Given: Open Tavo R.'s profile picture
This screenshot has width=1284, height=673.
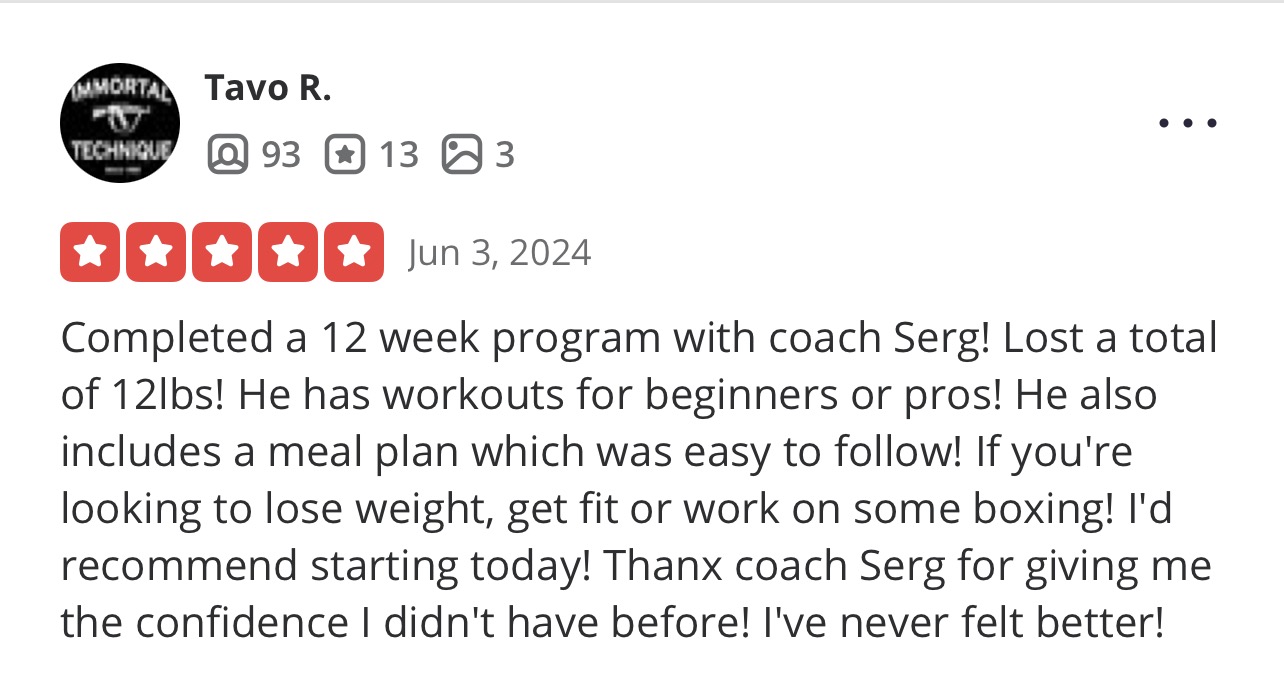Looking at the screenshot, I should click(120, 122).
